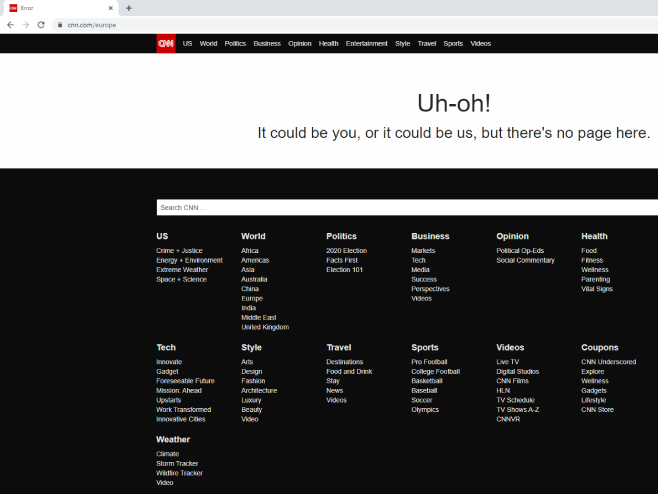The width and height of the screenshot is (658, 494).
Task: Click the Weather section heading
Action: pos(173,439)
